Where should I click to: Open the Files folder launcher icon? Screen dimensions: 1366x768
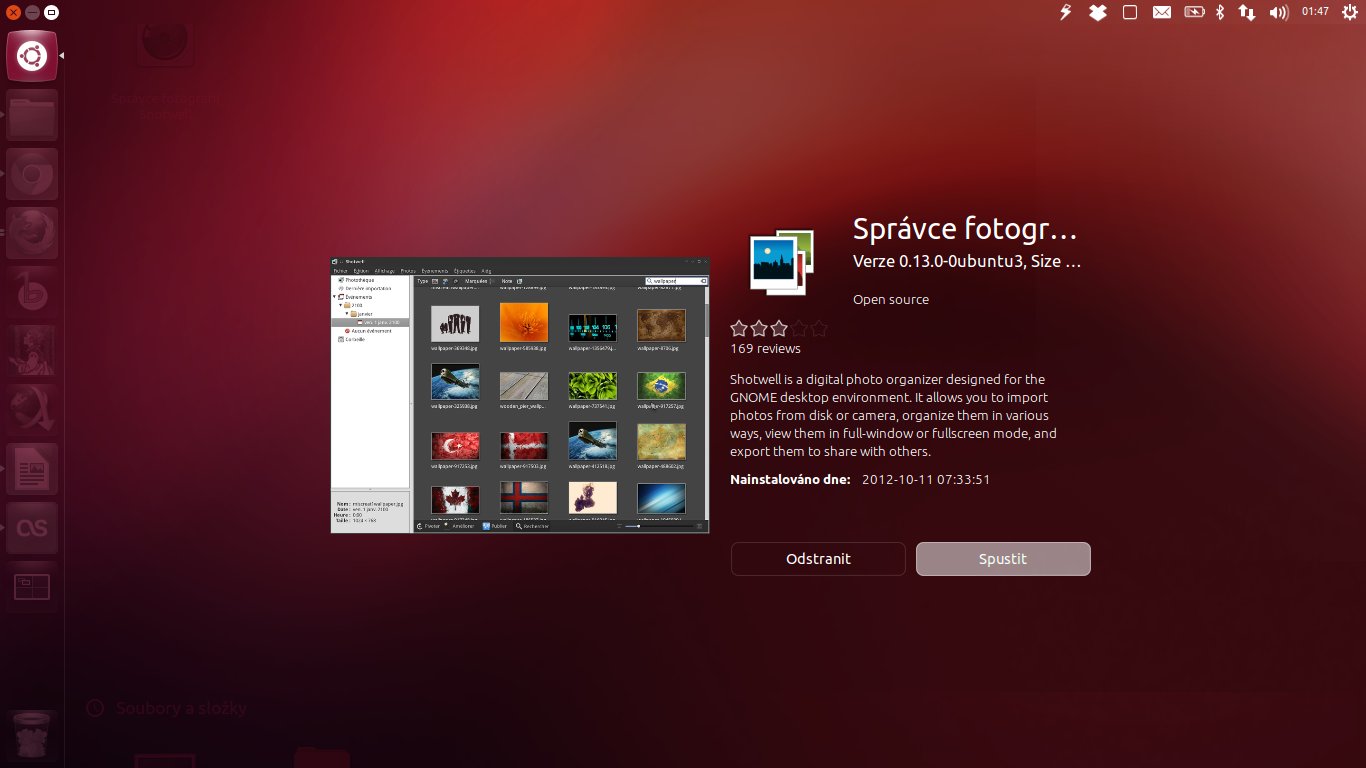tap(32, 115)
